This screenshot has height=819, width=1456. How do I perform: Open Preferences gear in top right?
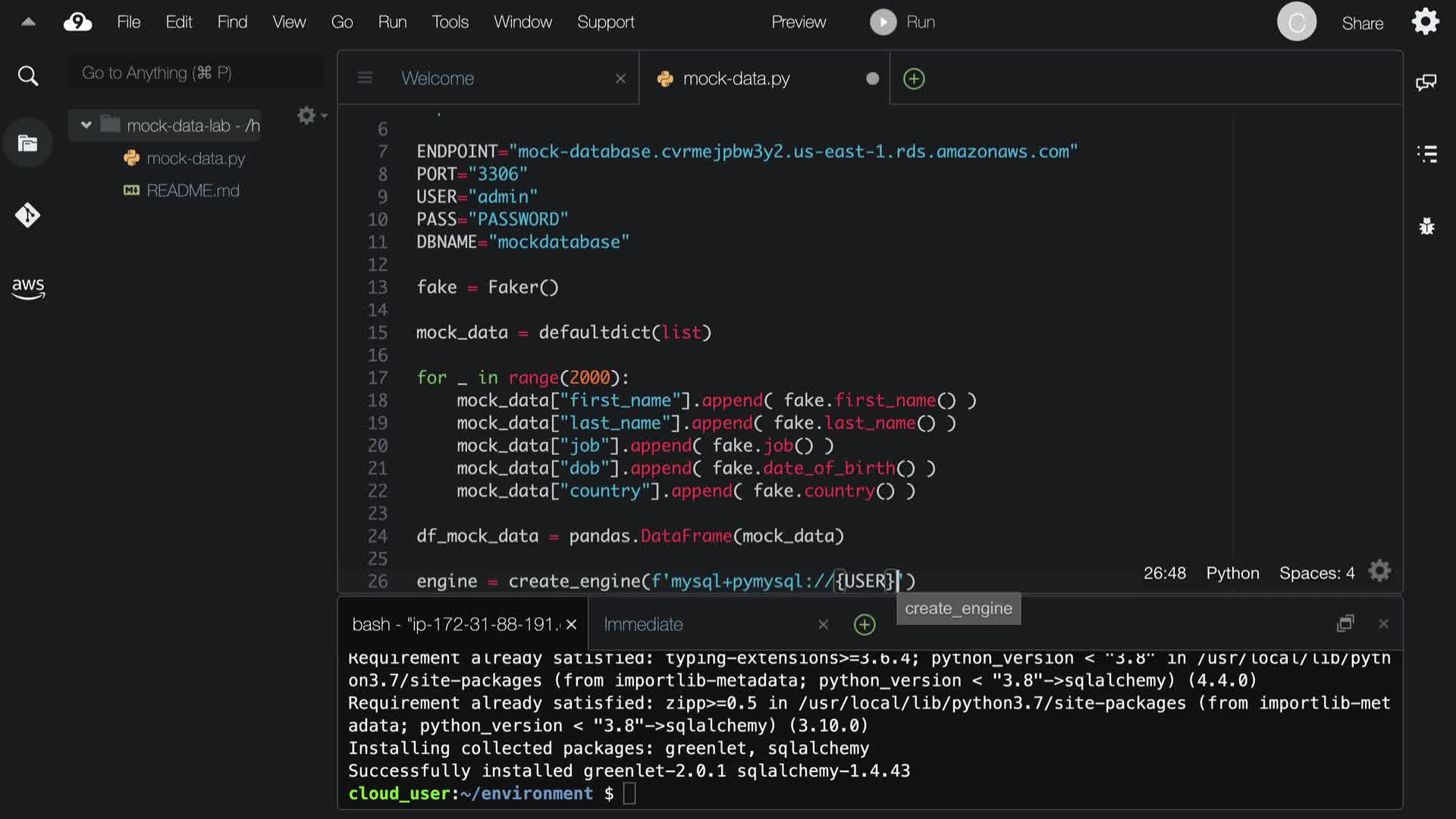pos(1425,22)
